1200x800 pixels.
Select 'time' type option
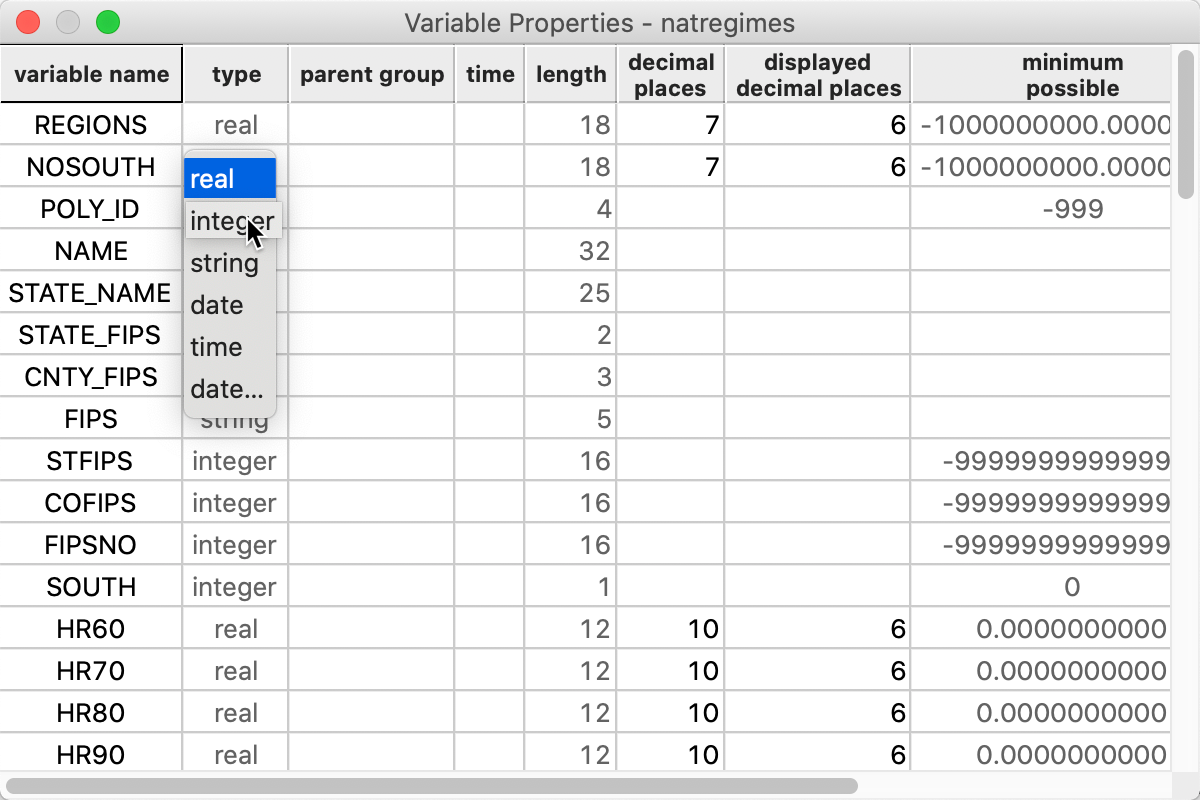coord(231,347)
